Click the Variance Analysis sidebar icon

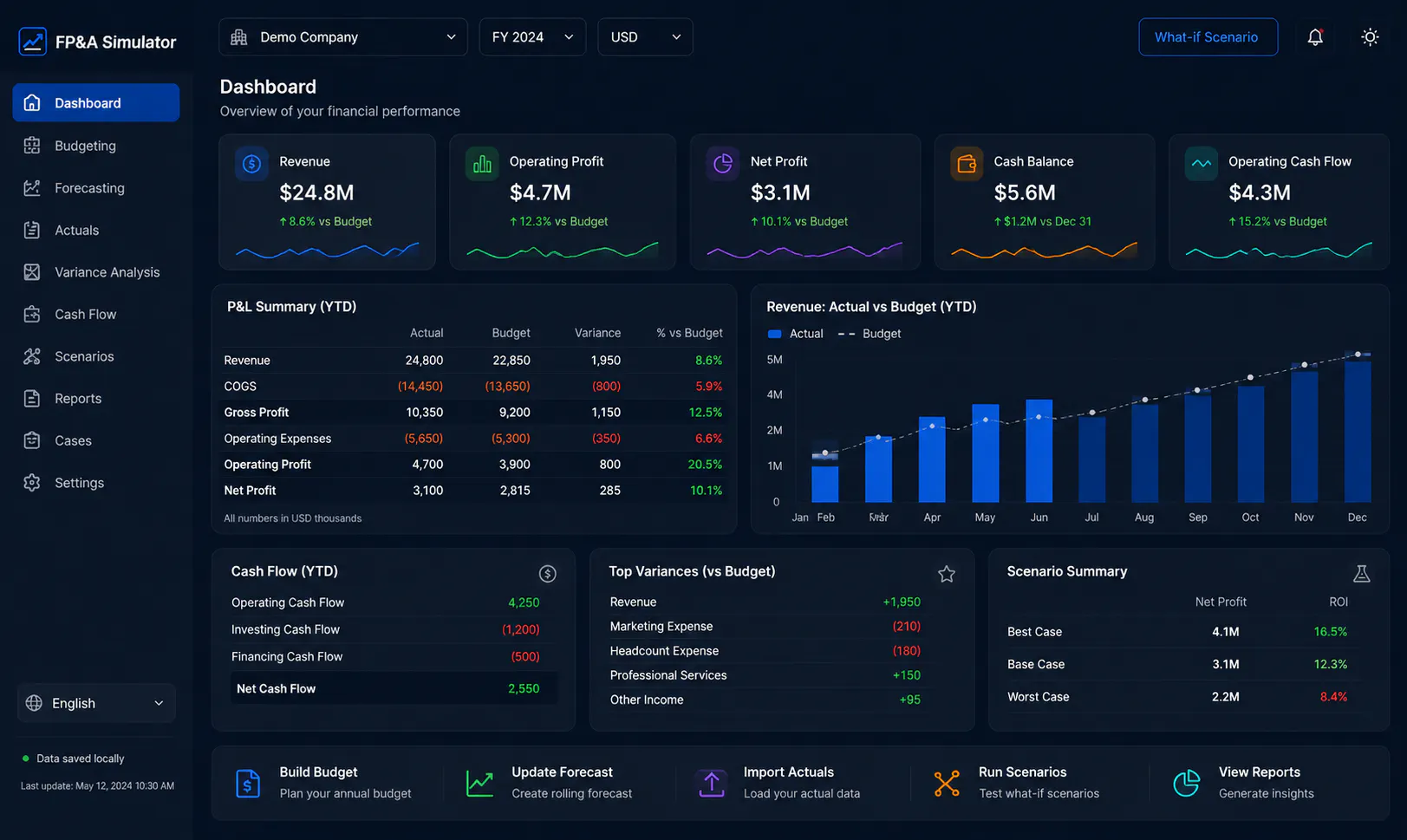pos(32,272)
